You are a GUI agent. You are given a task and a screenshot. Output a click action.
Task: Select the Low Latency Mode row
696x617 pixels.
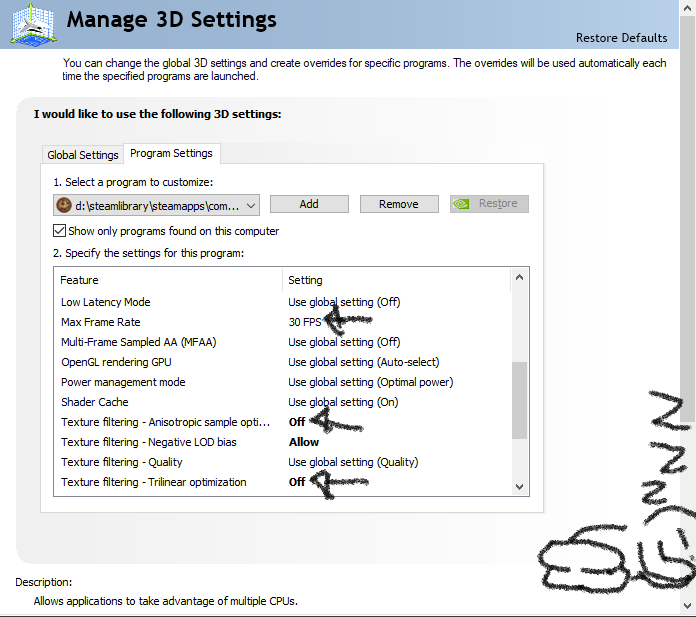tap(106, 302)
